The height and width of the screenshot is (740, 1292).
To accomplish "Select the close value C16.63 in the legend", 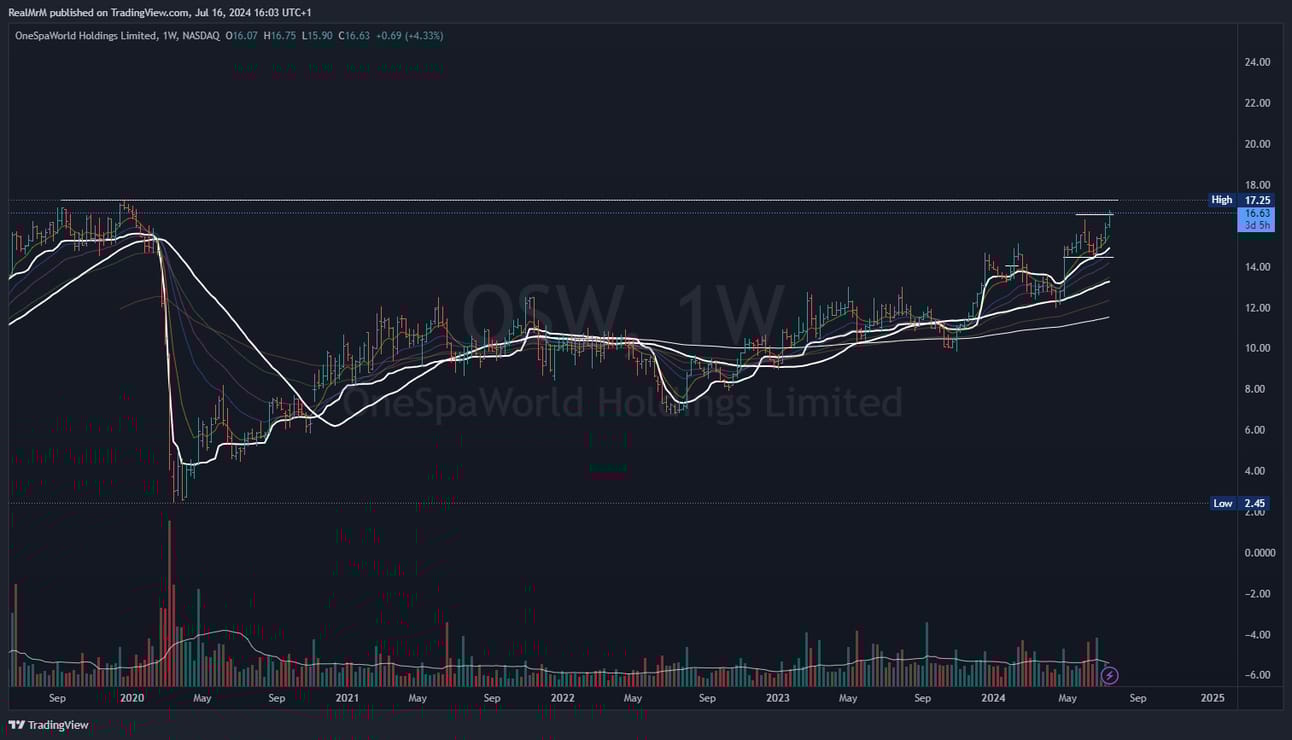I will (x=355, y=36).
